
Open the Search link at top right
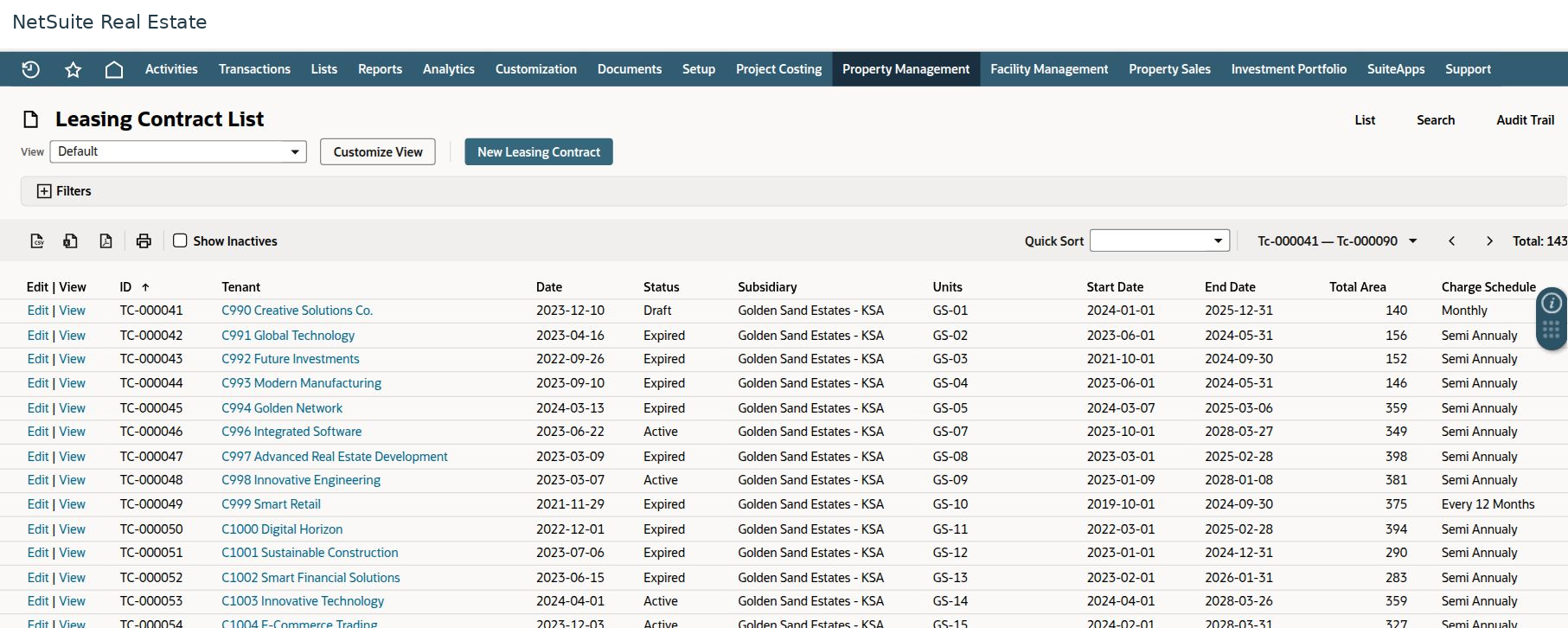pos(1436,120)
